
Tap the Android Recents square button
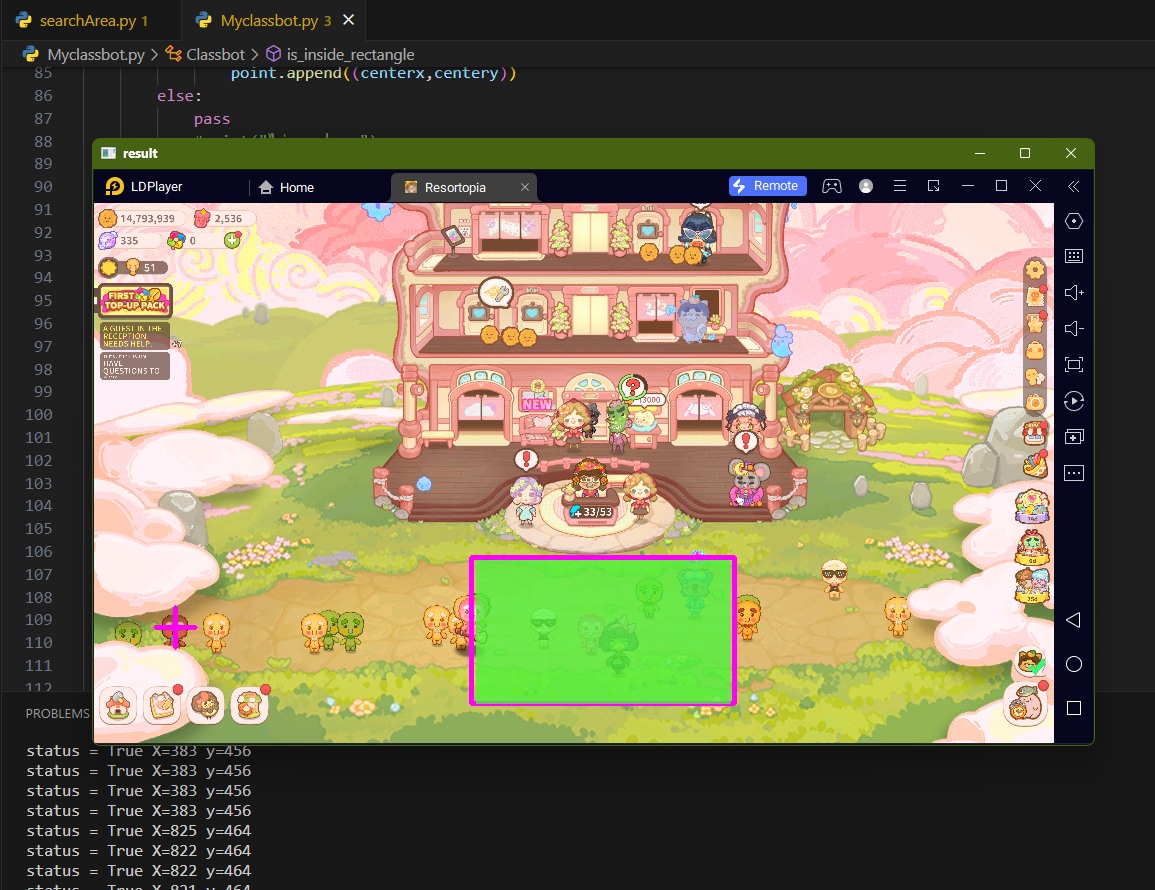tap(1074, 708)
